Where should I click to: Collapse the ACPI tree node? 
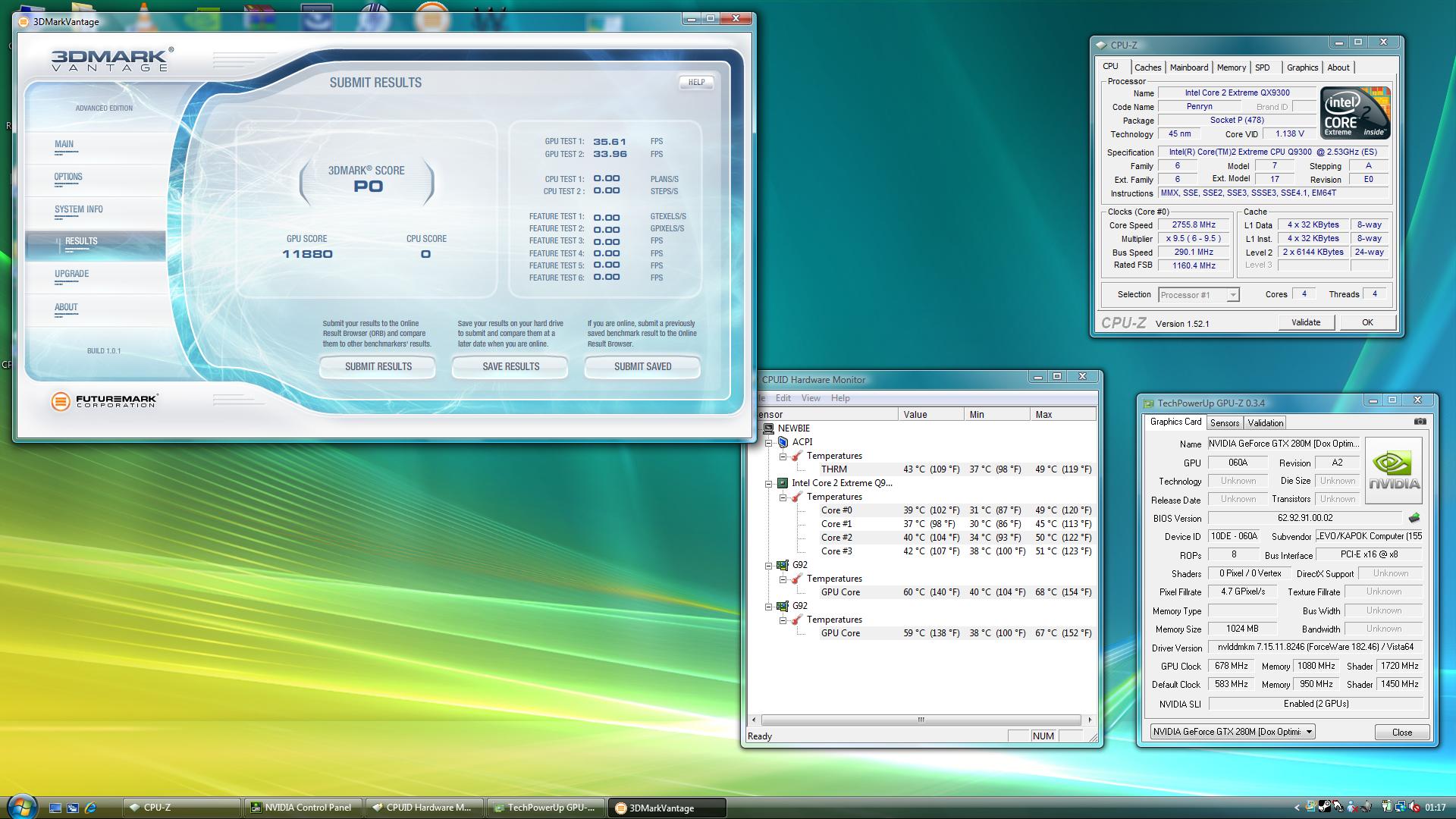click(x=769, y=442)
